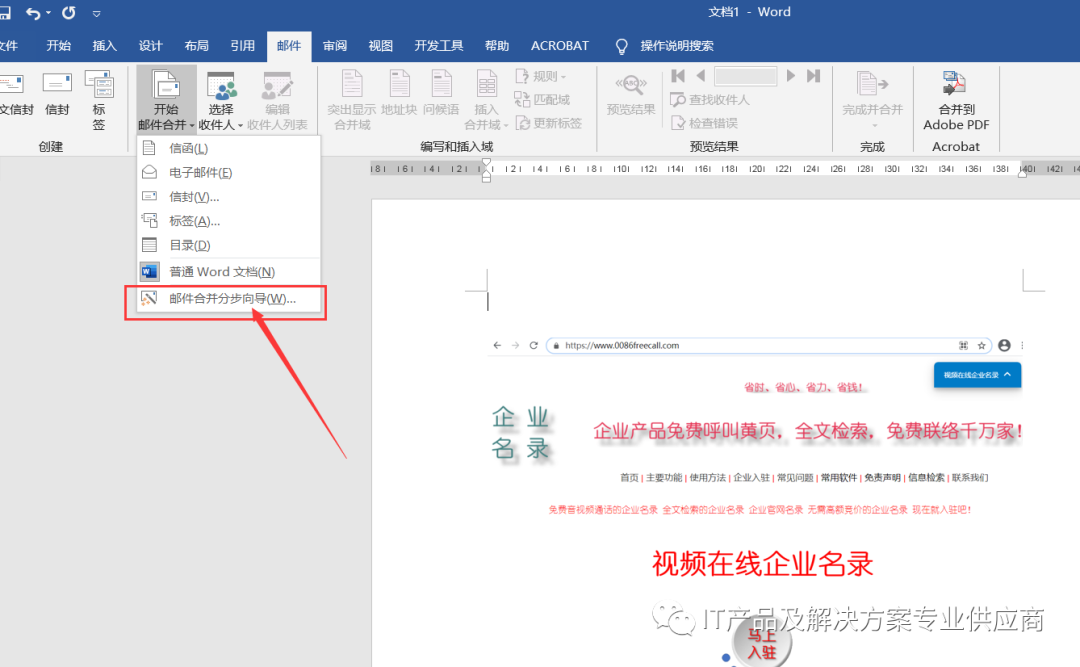Open the 视图 ribbon tab
The image size is (1080, 667).
pyautogui.click(x=380, y=45)
